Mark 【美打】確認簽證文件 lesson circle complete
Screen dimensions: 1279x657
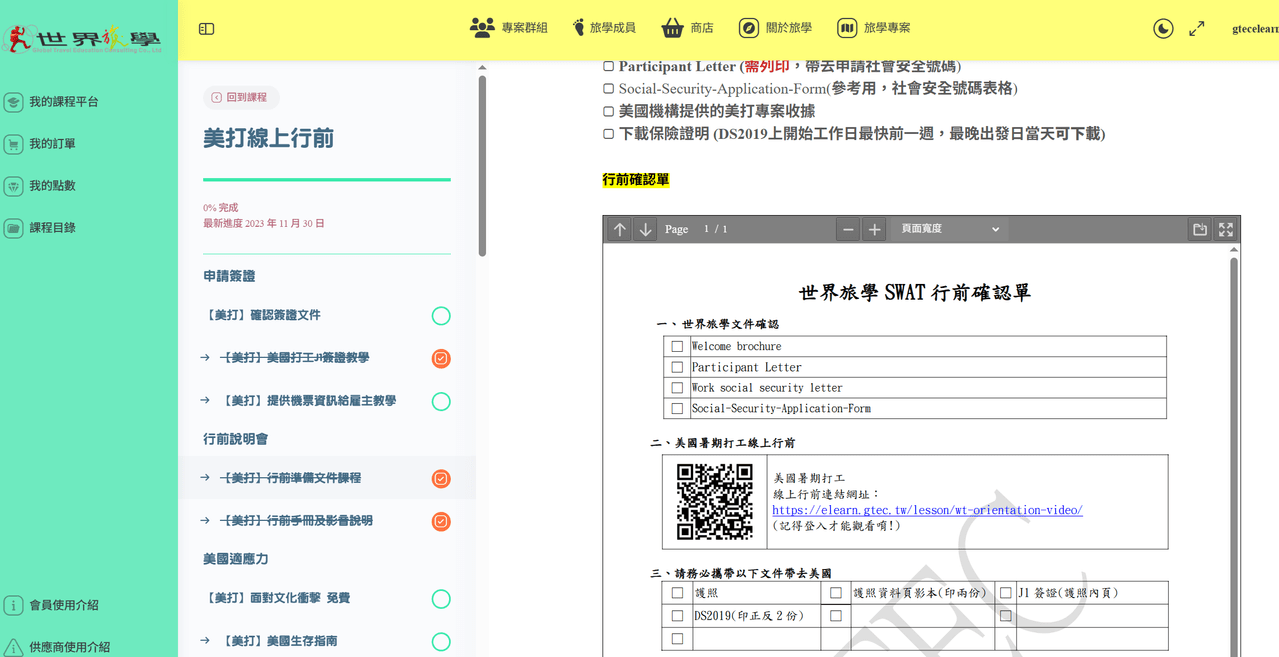click(441, 316)
